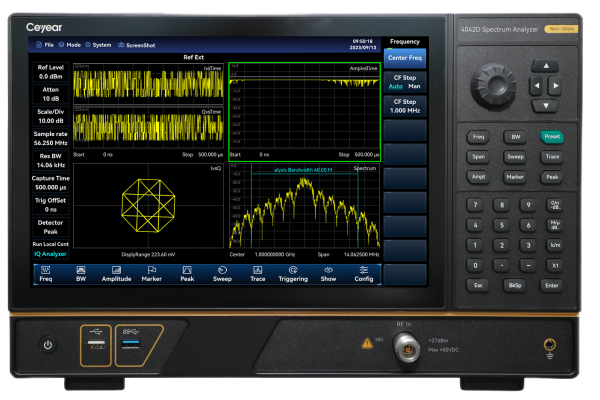Open the Marker menu in bottom toolbar
600x400 pixels.
click(152, 275)
